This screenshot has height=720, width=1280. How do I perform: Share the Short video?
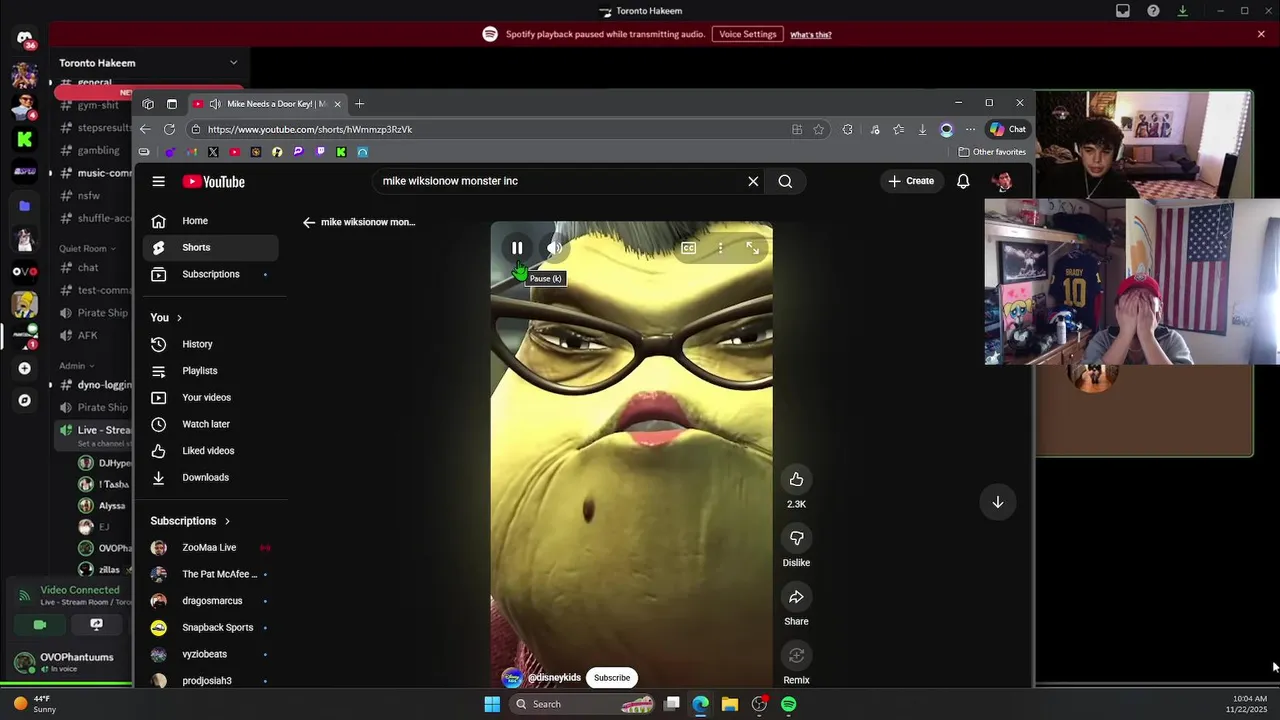tap(796, 597)
